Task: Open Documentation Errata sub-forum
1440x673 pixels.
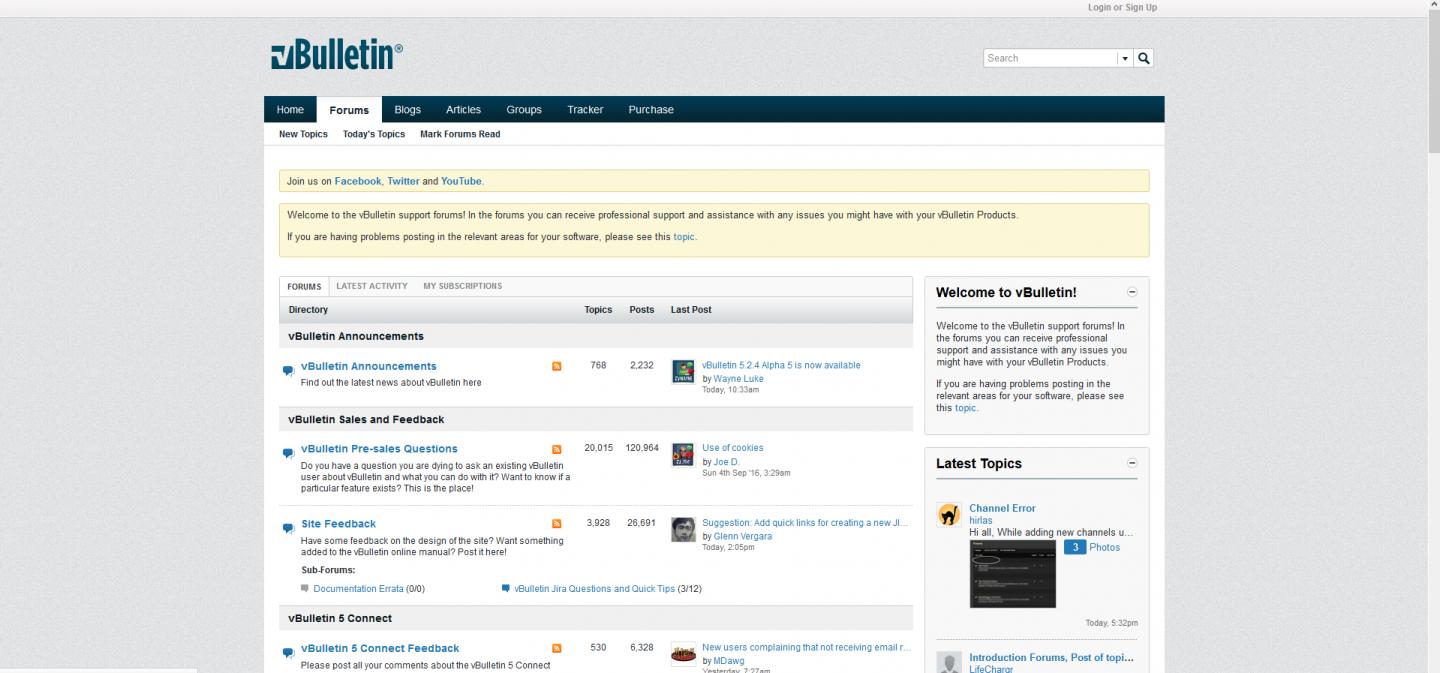Action: coord(359,589)
